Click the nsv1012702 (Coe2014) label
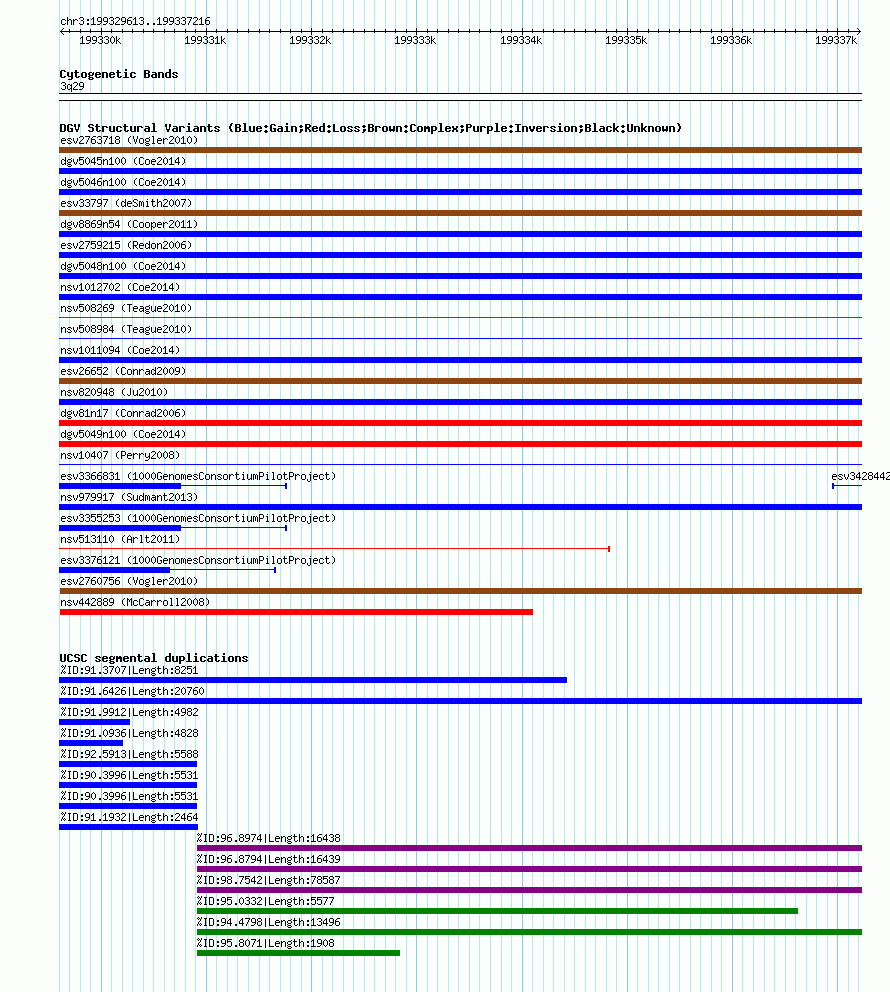 coord(120,287)
